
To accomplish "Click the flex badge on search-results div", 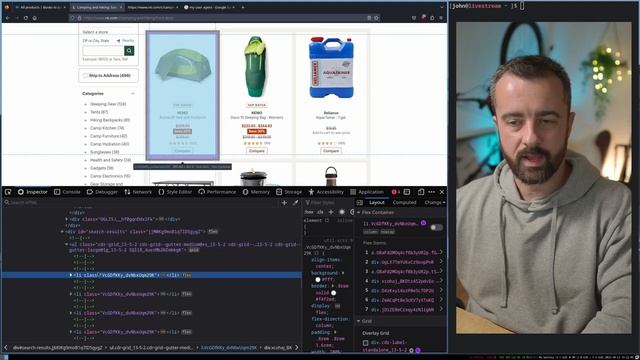I will 213,231.
